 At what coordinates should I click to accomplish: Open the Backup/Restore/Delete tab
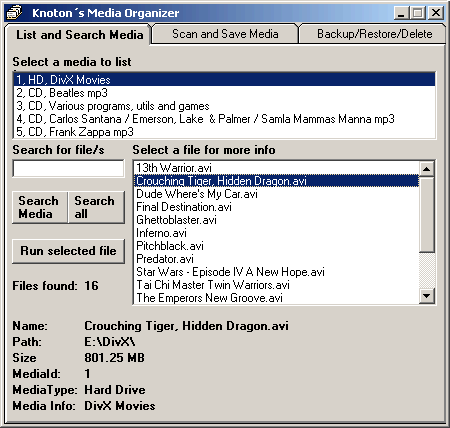[374, 34]
